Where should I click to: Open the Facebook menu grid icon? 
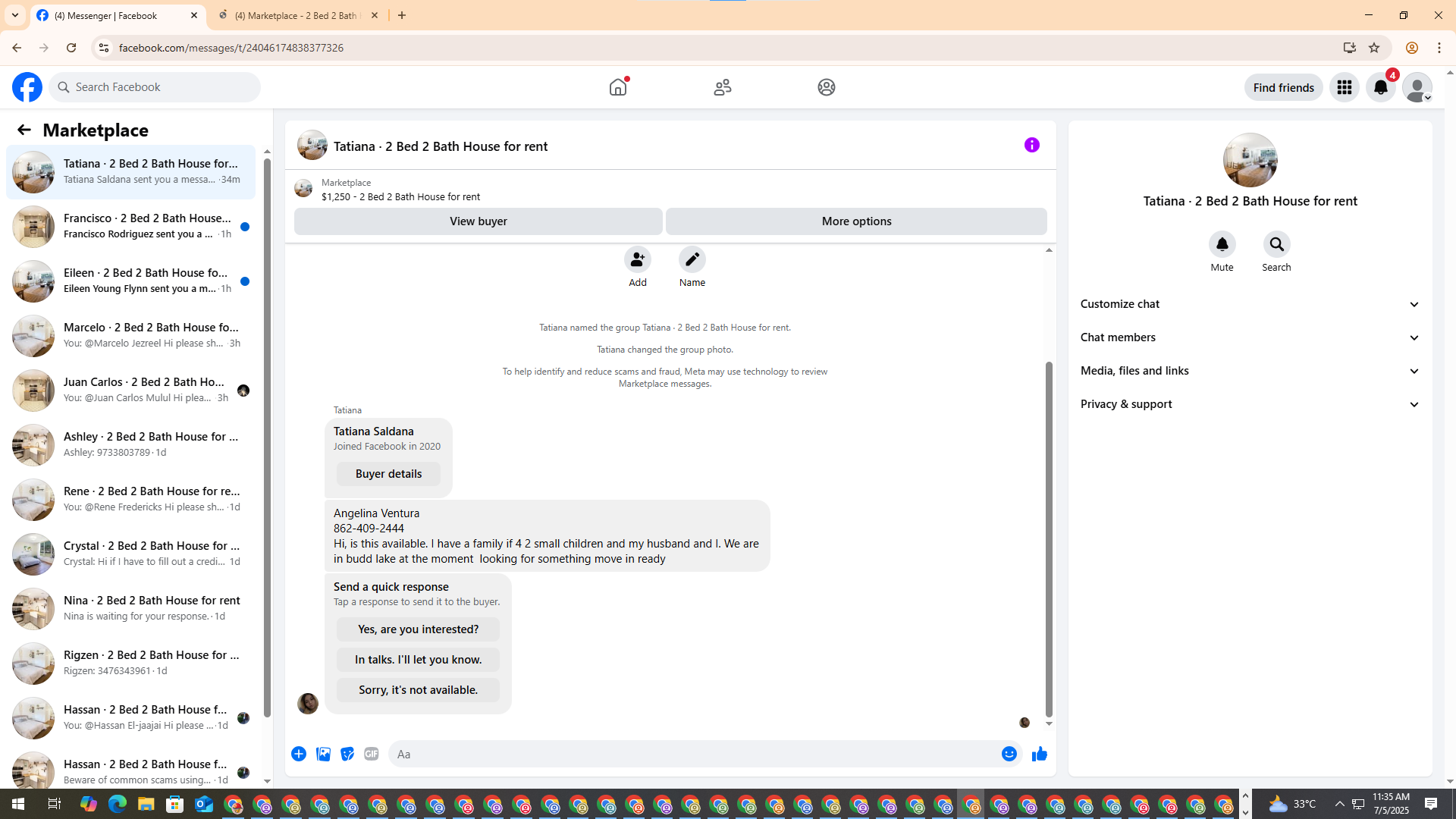click(1344, 87)
